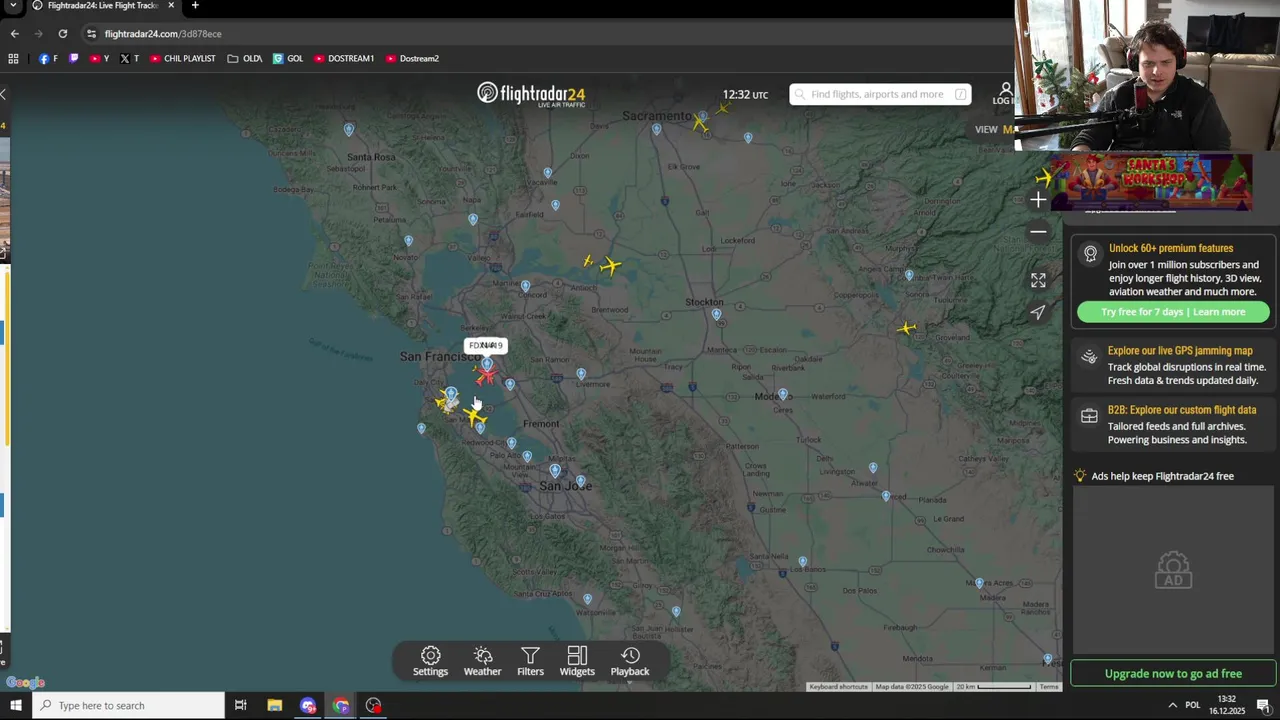Center map on my location arrow

tap(1038, 312)
